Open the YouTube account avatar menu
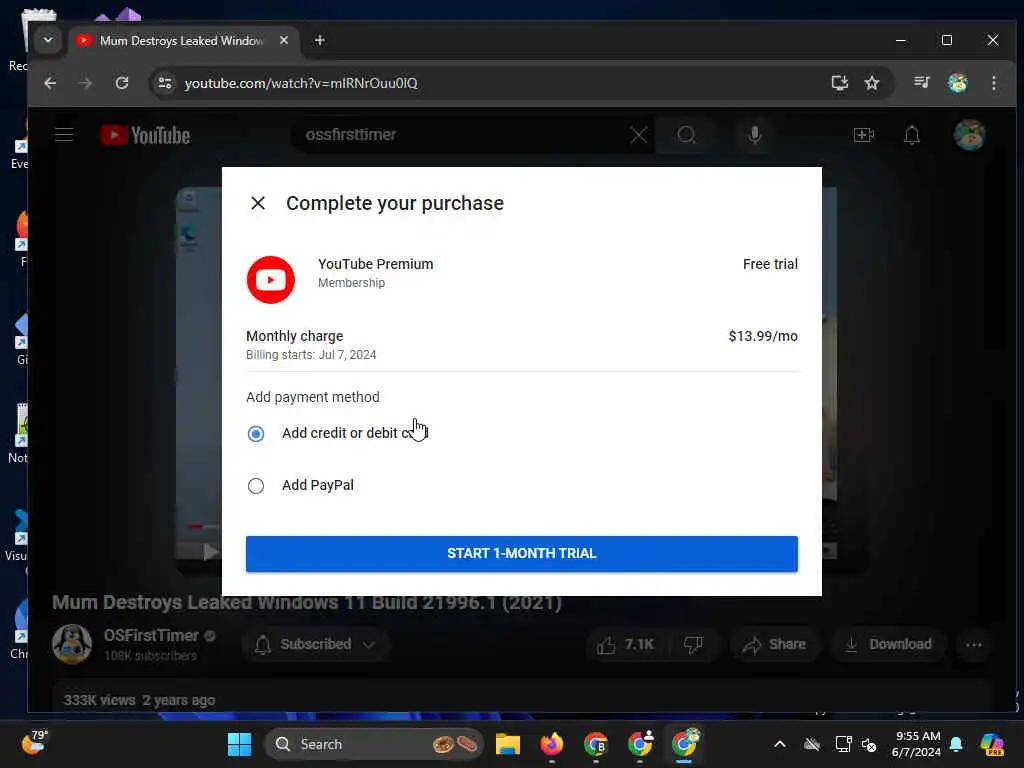 pyautogui.click(x=969, y=135)
